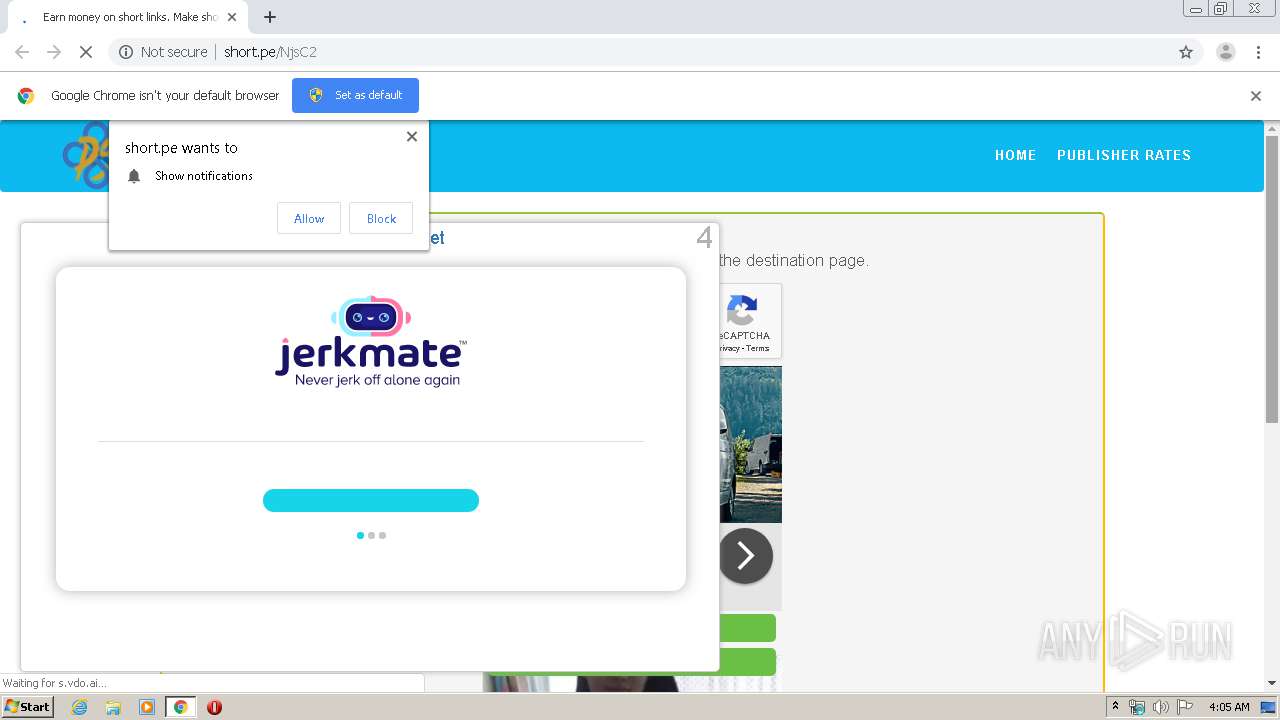Open File Explorer from taskbar
This screenshot has height=720, width=1280.
coord(113,707)
